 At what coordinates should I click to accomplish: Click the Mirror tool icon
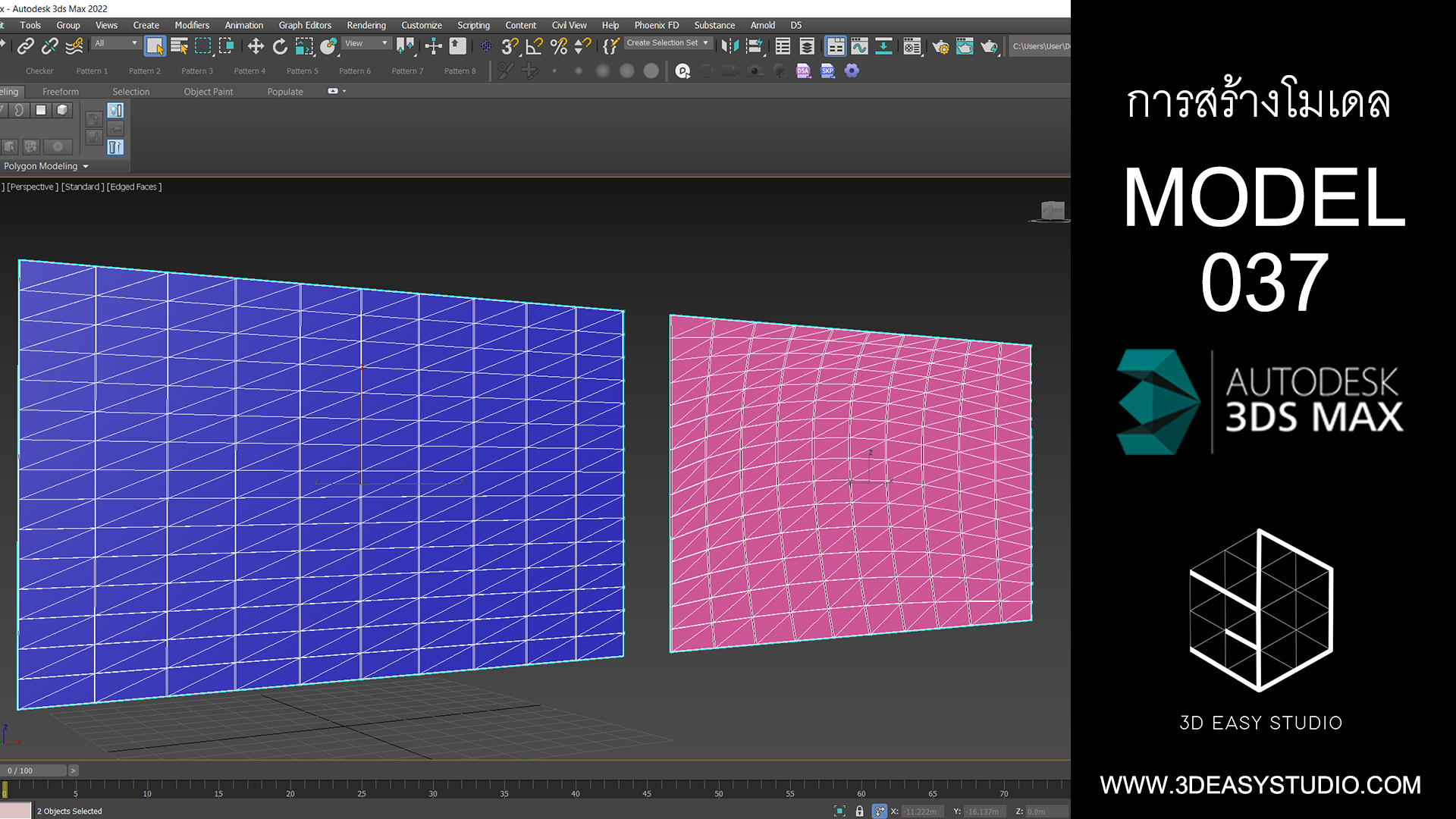click(730, 46)
